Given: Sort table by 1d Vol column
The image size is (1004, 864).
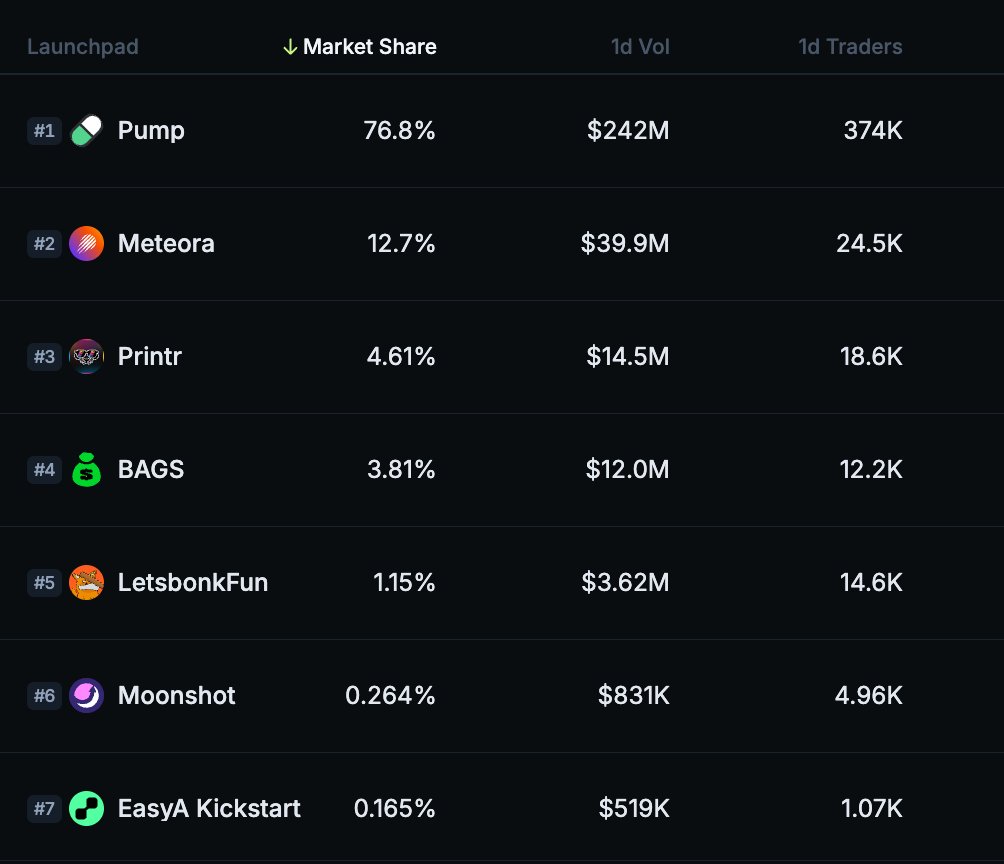Looking at the screenshot, I should pyautogui.click(x=640, y=47).
